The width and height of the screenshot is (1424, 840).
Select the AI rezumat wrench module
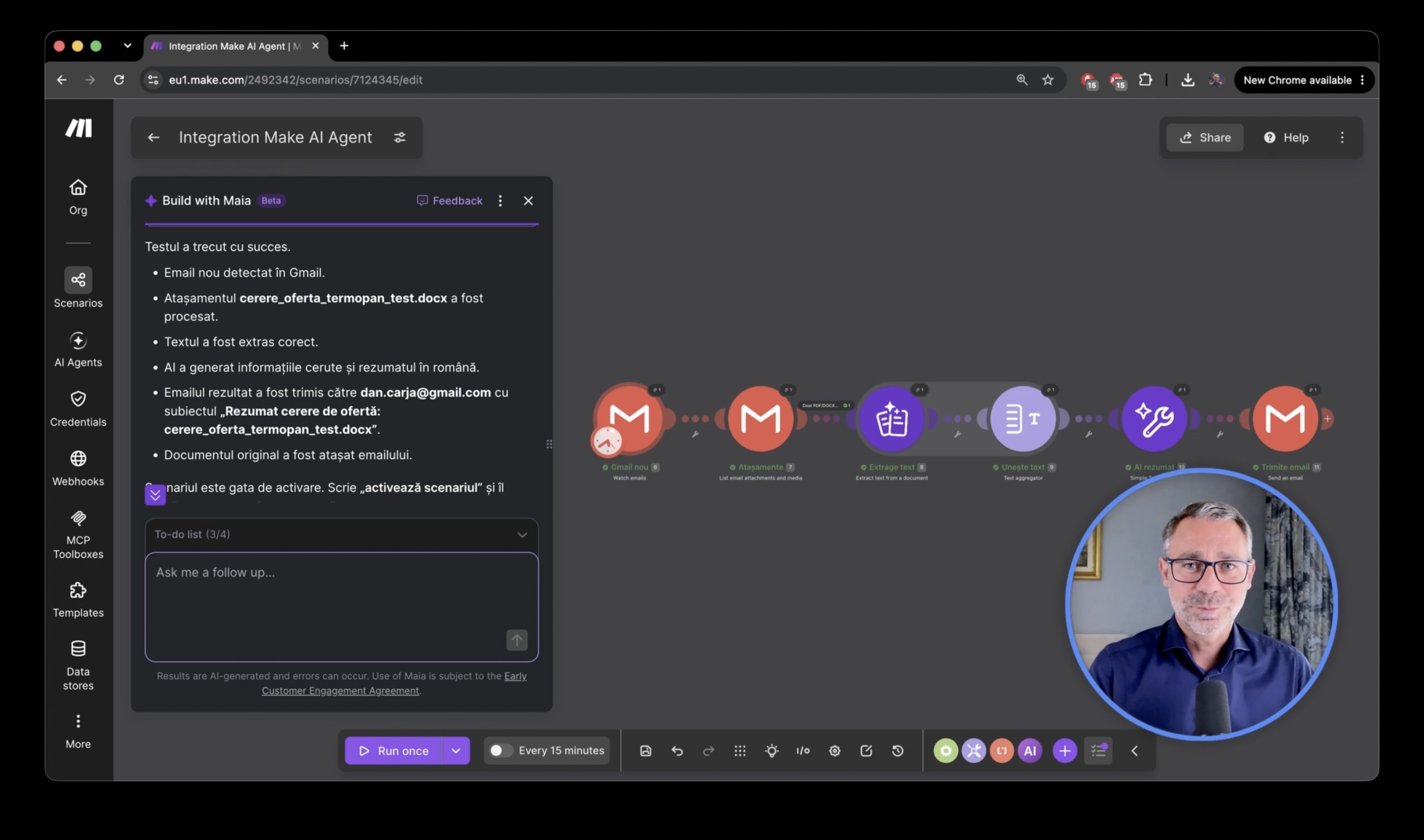(x=1154, y=419)
